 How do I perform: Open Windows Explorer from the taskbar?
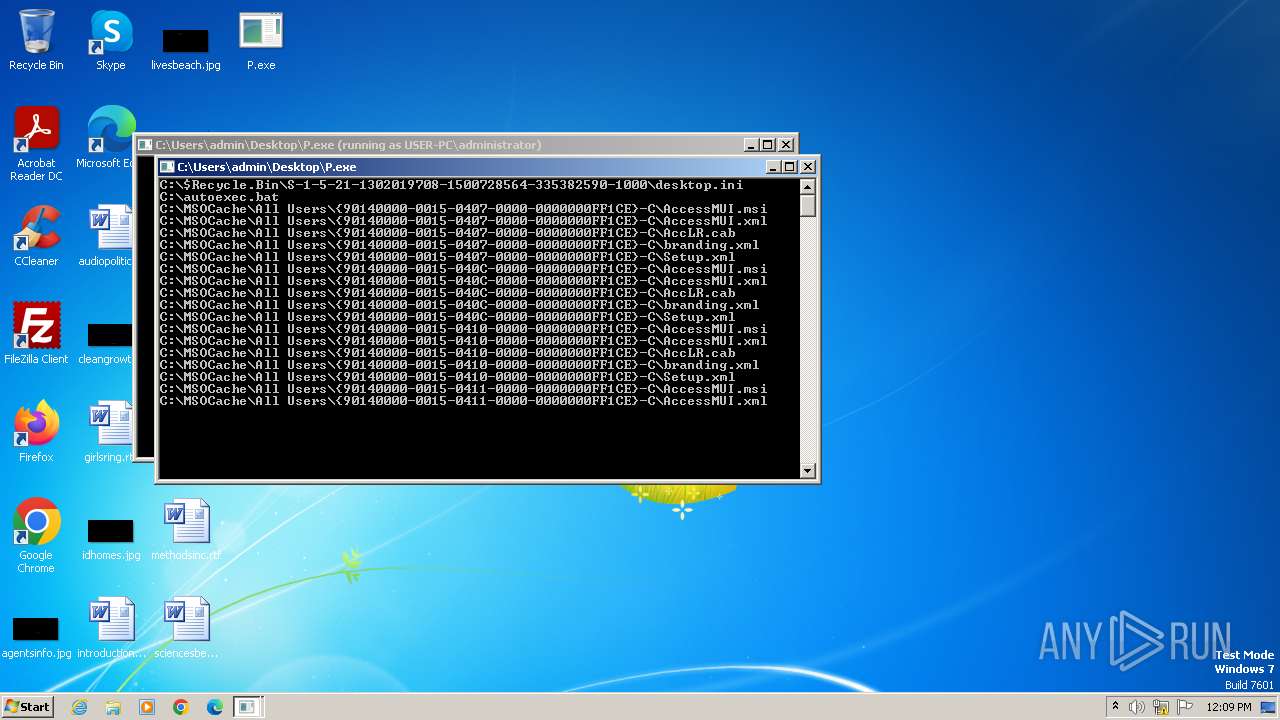pos(113,707)
